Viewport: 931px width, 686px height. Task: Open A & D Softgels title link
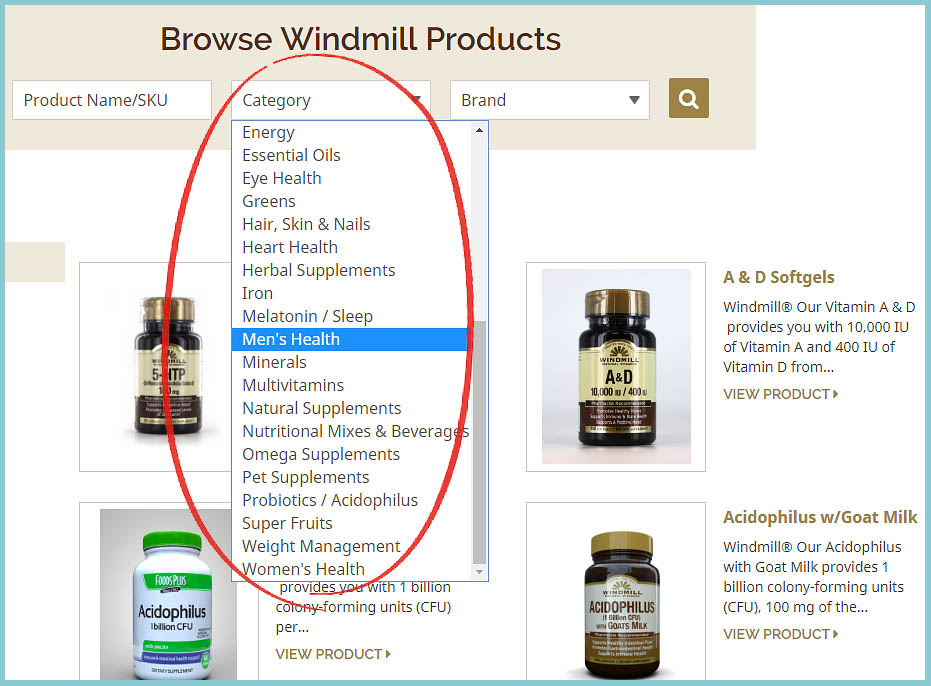click(x=778, y=277)
